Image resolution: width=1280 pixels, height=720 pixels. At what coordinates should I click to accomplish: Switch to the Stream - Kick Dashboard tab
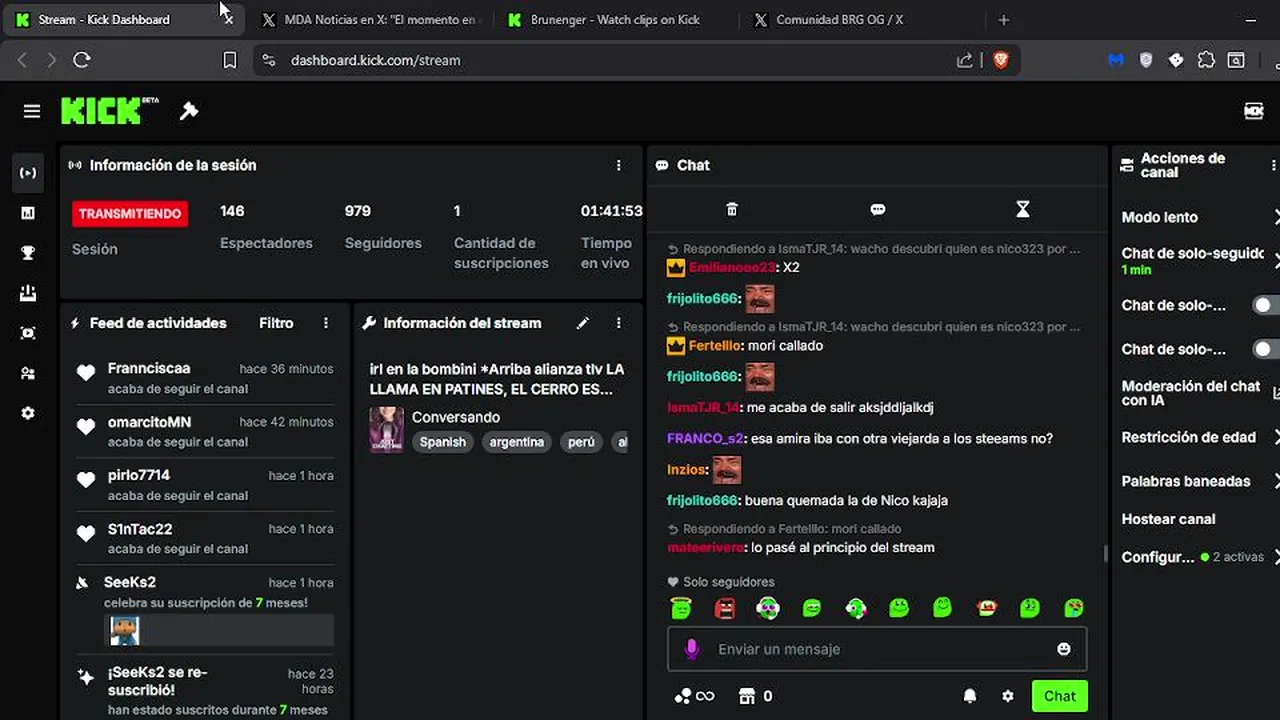(123, 19)
